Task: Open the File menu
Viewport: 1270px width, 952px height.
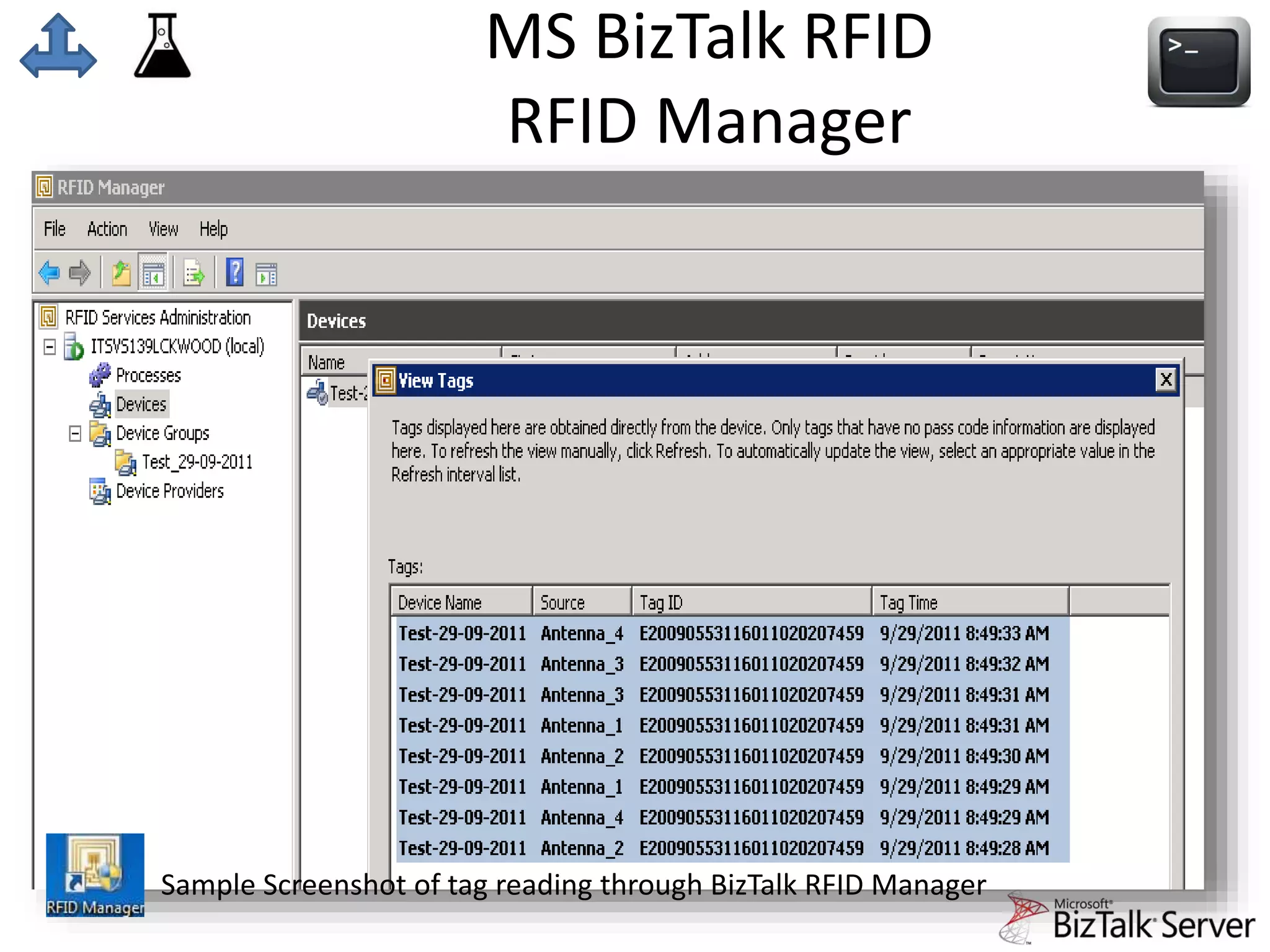Action: tap(55, 229)
